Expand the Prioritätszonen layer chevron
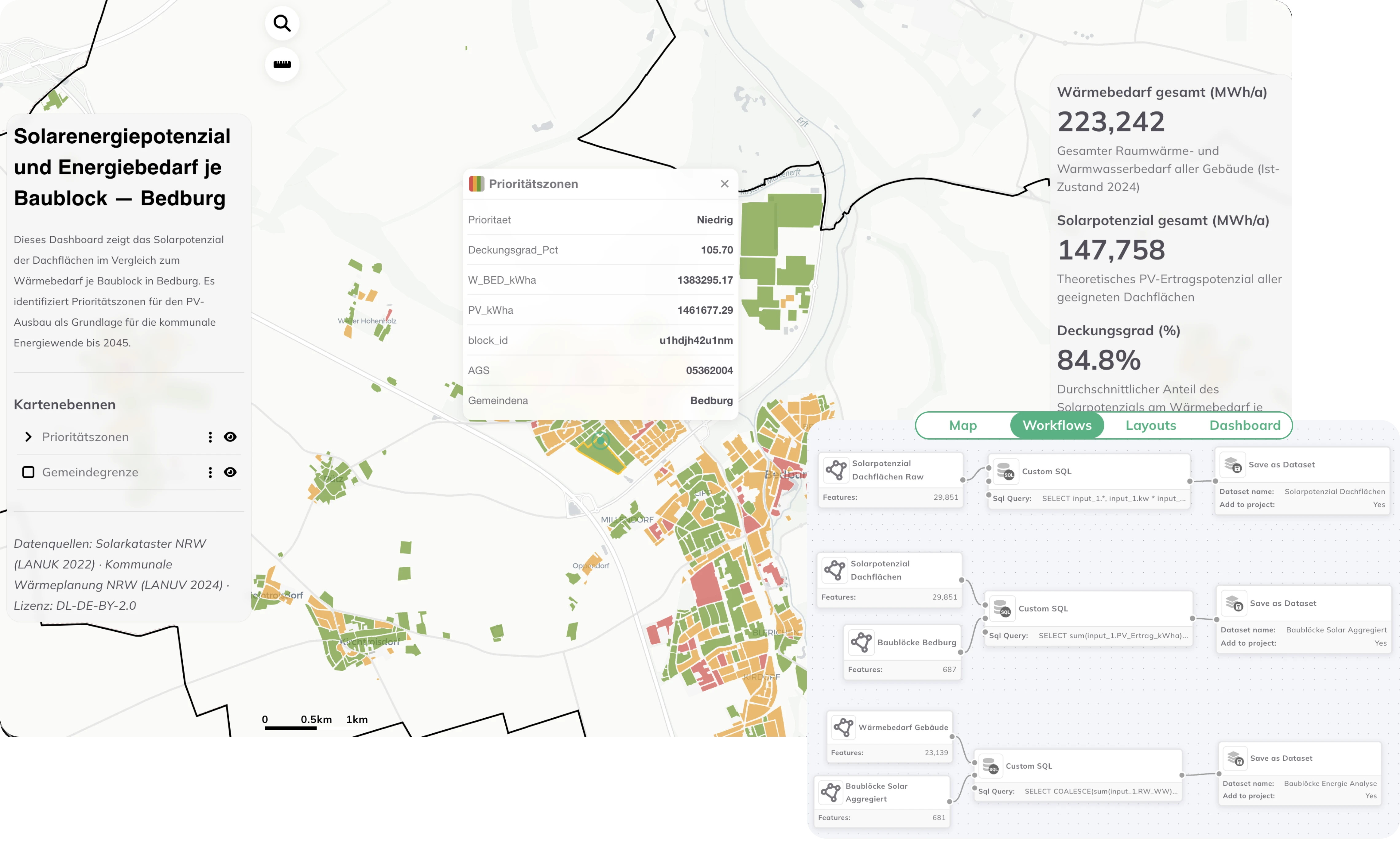 click(x=28, y=437)
